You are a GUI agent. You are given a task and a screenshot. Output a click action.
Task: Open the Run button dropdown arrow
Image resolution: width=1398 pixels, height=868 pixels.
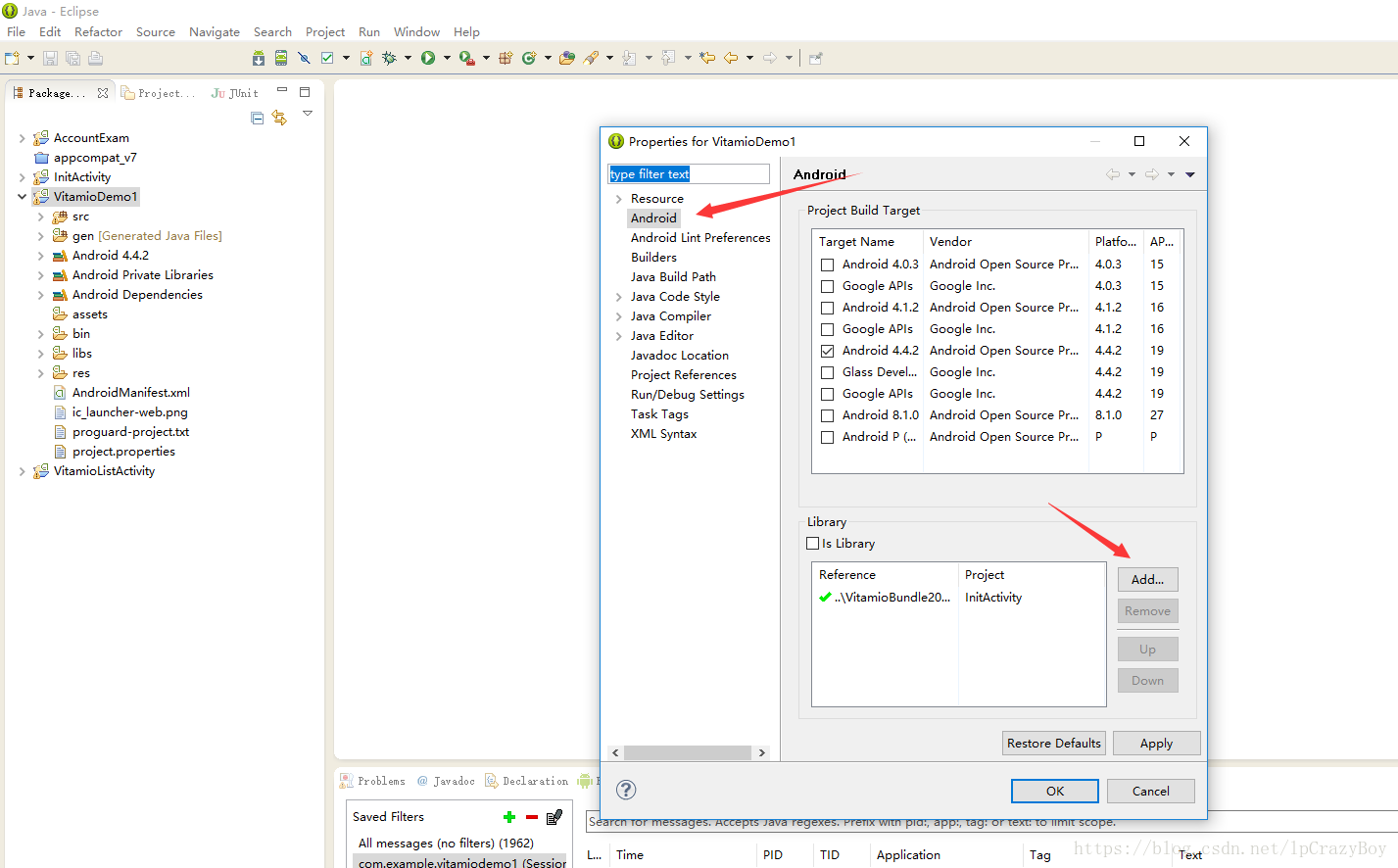tap(447, 58)
